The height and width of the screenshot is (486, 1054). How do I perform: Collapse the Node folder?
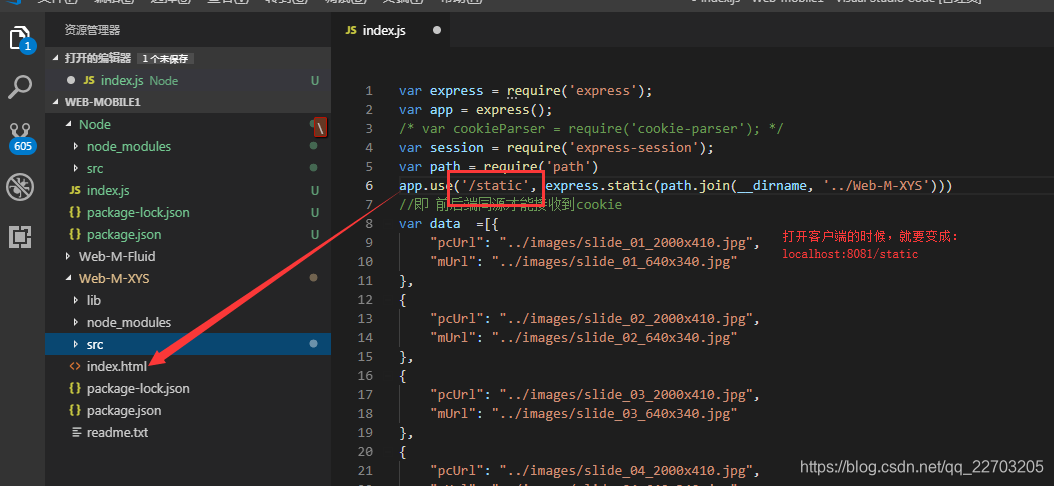pyautogui.click(x=68, y=124)
